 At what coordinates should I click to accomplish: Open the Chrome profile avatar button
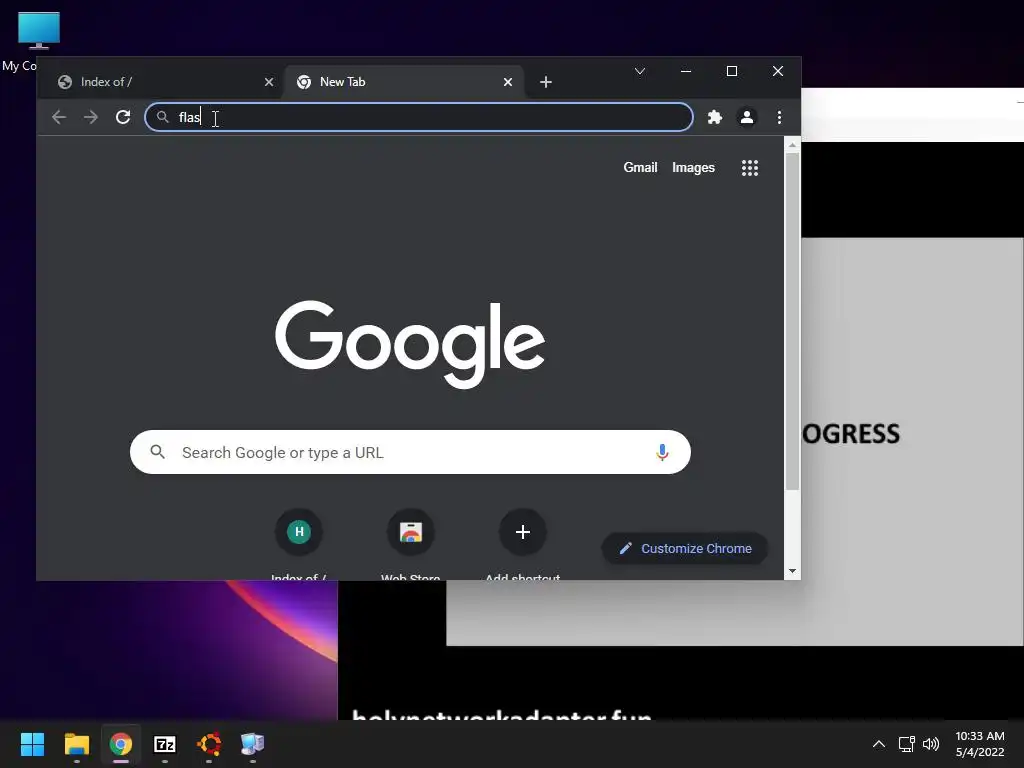746,117
